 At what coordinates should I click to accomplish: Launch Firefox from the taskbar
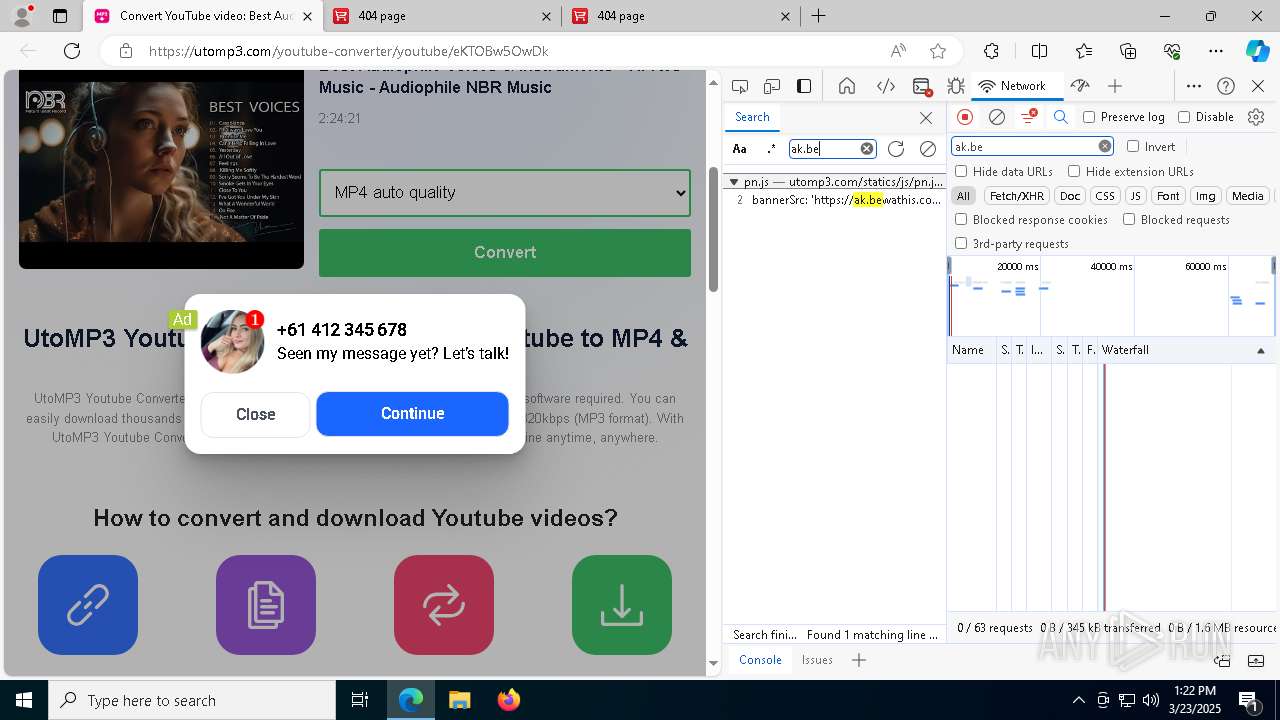[508, 700]
